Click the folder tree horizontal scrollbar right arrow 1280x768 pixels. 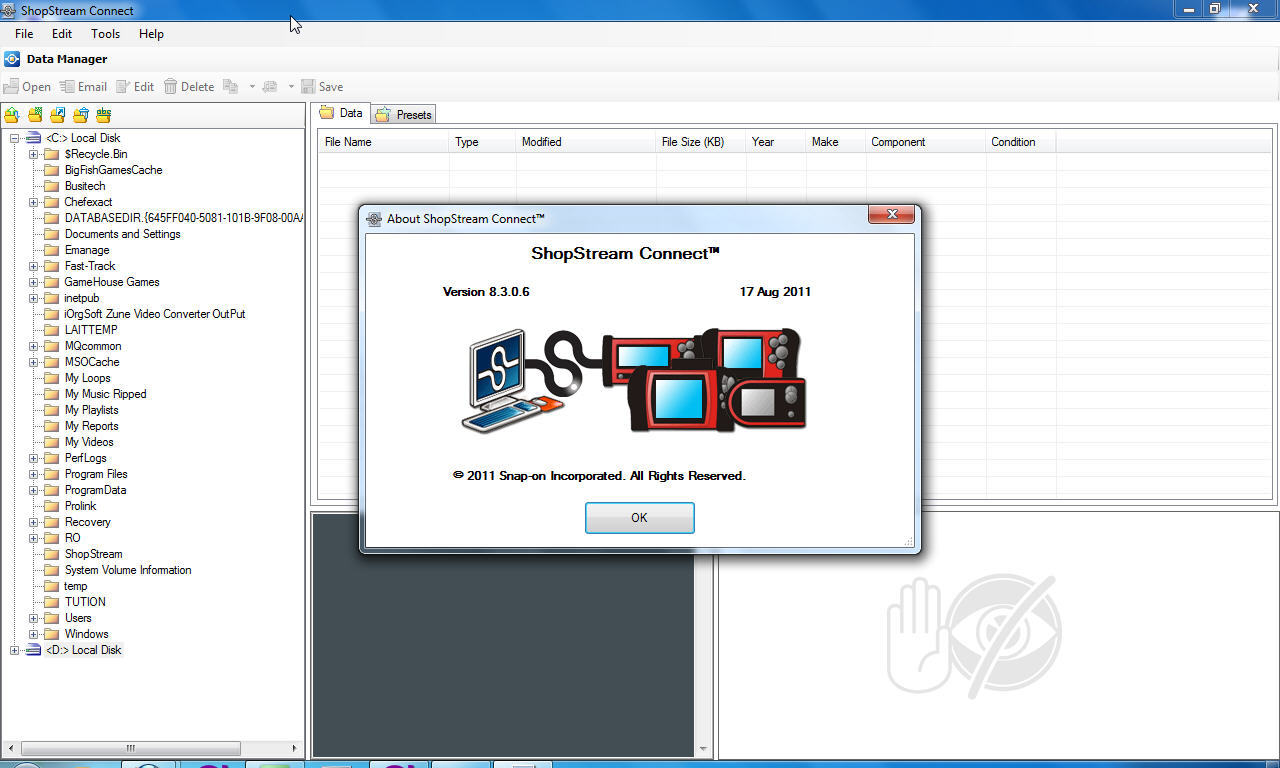[x=294, y=748]
